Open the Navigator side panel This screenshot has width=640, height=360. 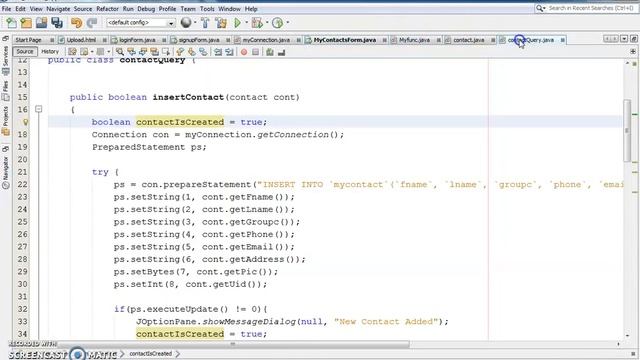pyautogui.click(x=5, y=173)
